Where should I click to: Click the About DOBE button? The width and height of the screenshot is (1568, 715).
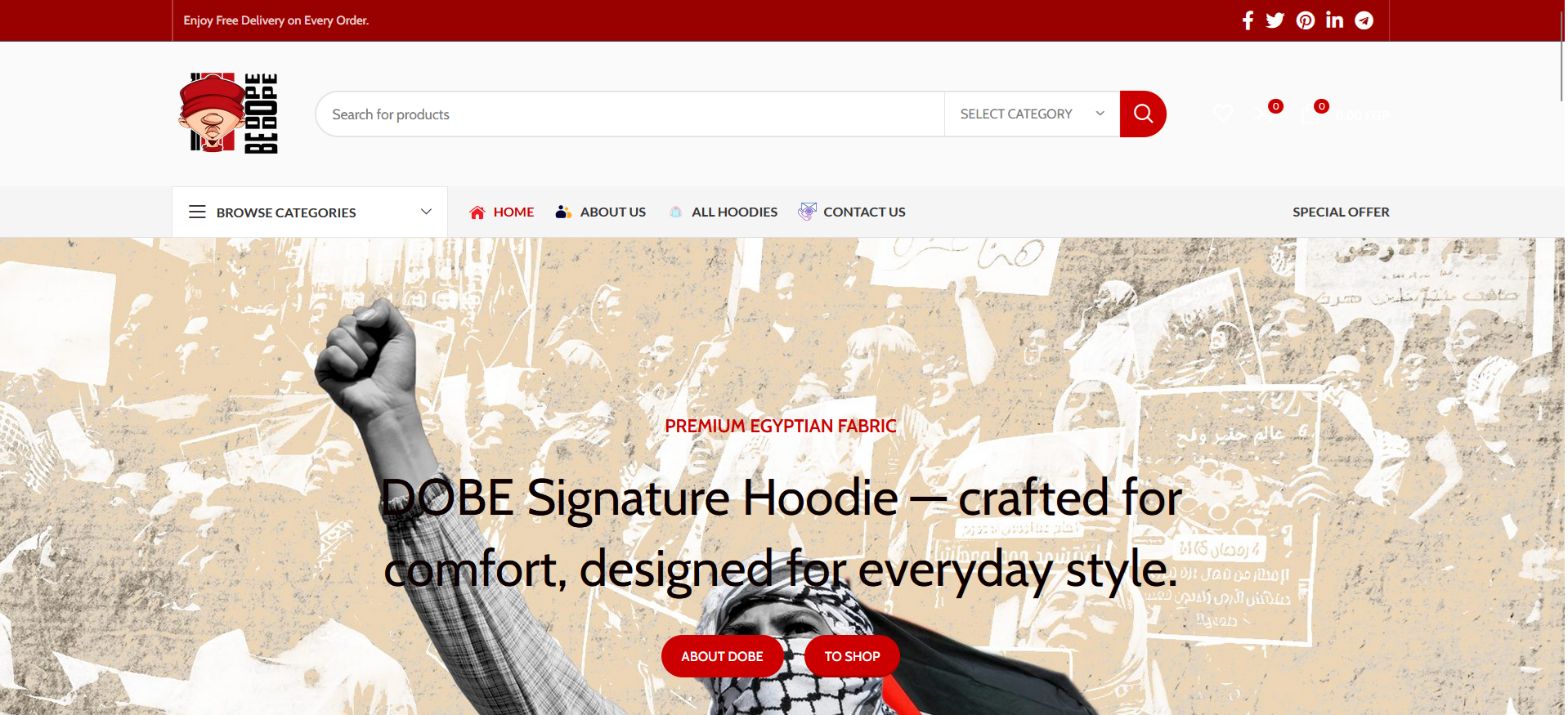pos(722,656)
